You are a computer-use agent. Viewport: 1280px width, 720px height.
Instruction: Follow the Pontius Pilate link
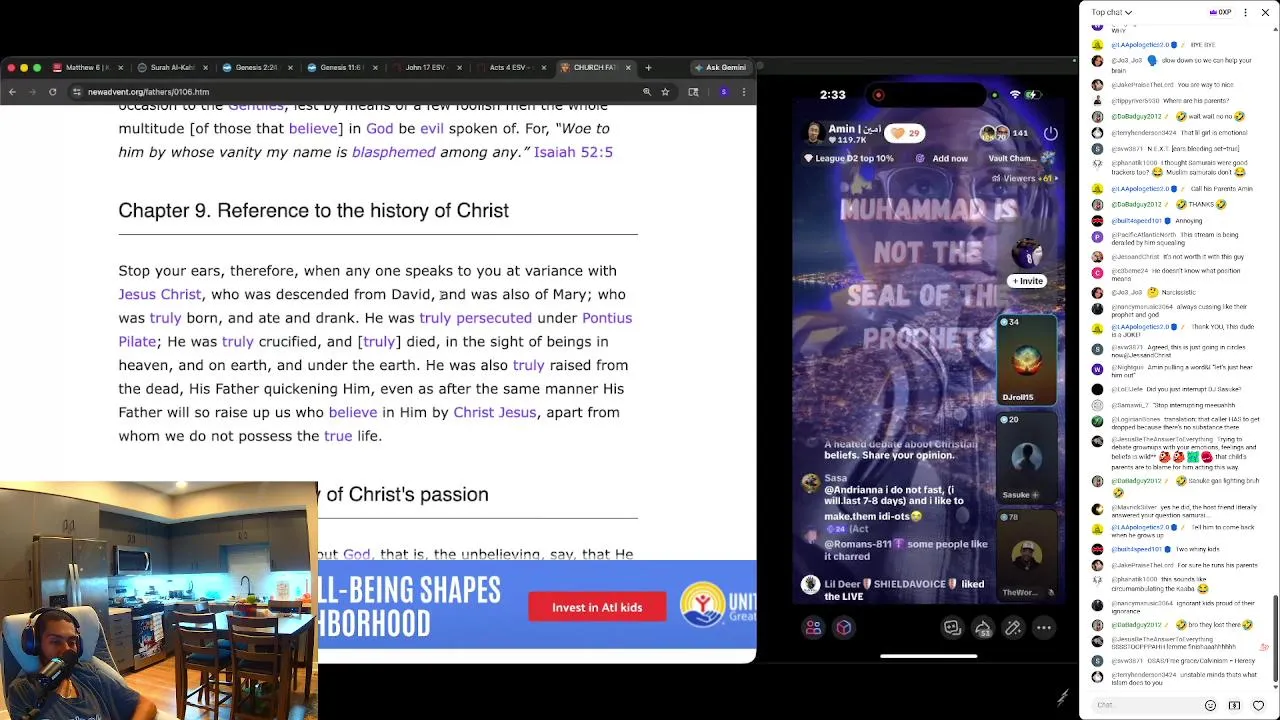607,318
